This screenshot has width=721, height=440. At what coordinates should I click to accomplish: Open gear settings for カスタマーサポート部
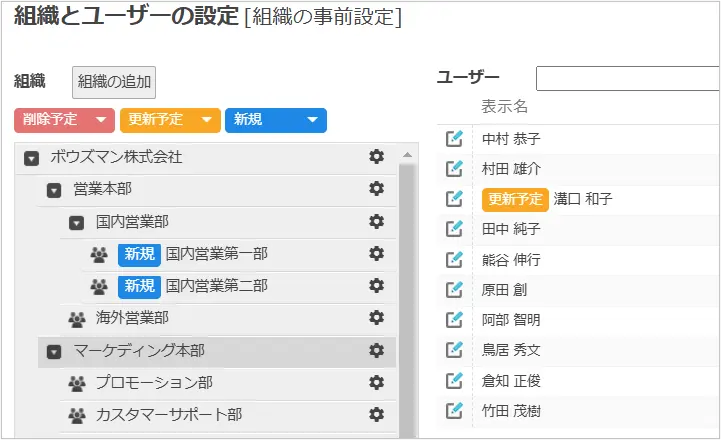[377, 413]
